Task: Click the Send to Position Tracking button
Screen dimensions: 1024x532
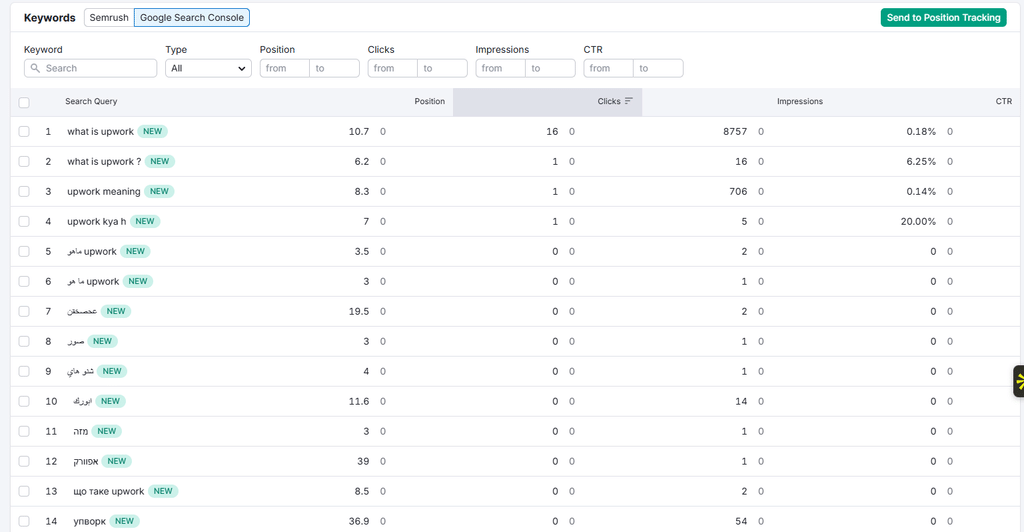Action: tap(944, 18)
